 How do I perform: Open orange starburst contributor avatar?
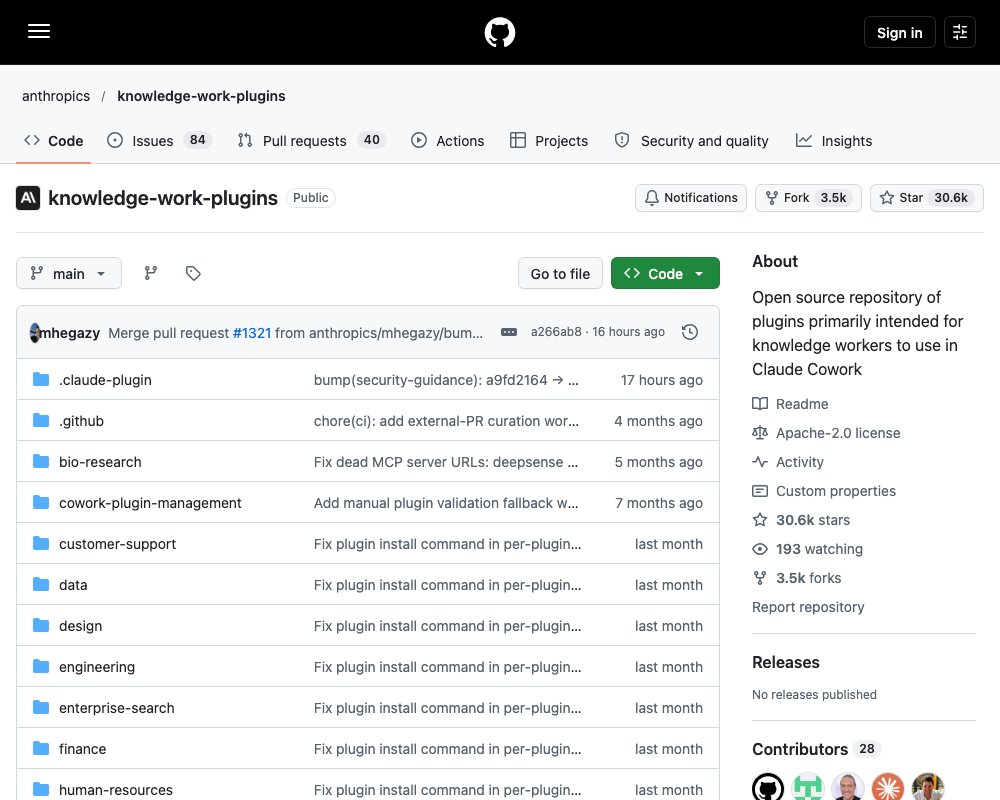(888, 787)
